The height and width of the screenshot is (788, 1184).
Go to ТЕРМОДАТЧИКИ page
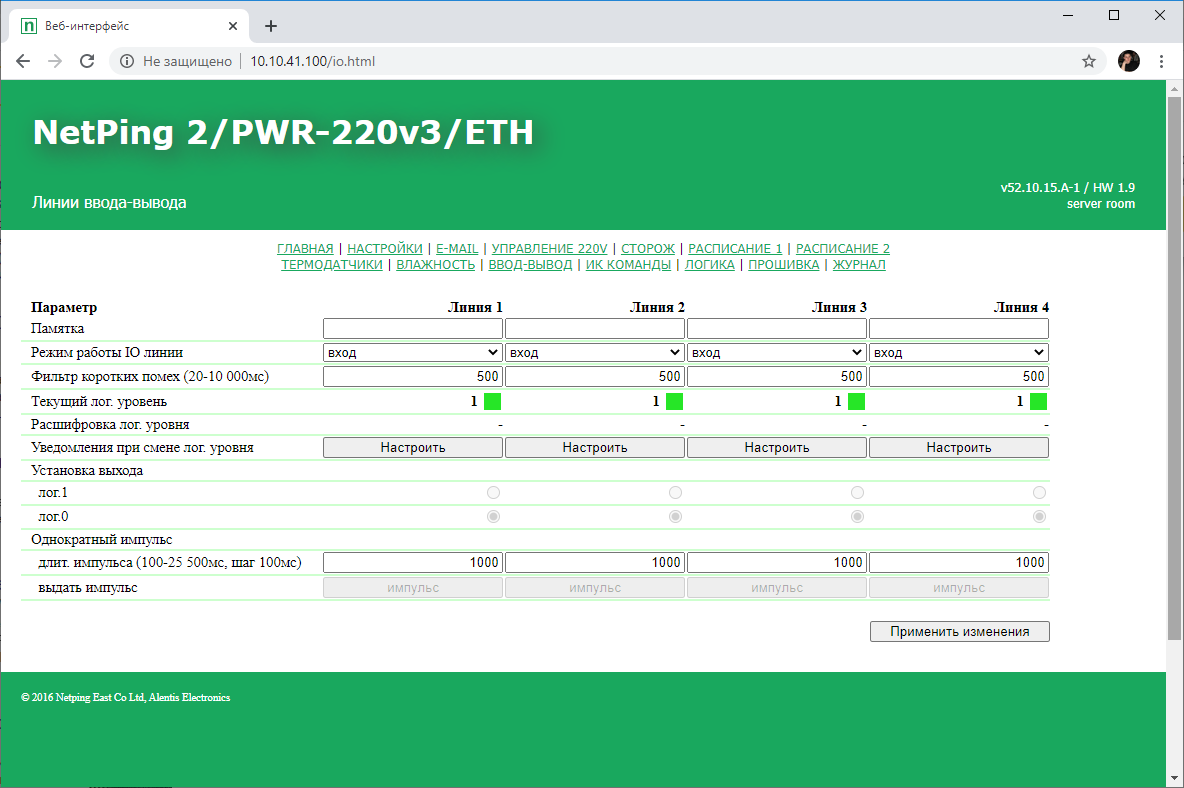coord(331,264)
